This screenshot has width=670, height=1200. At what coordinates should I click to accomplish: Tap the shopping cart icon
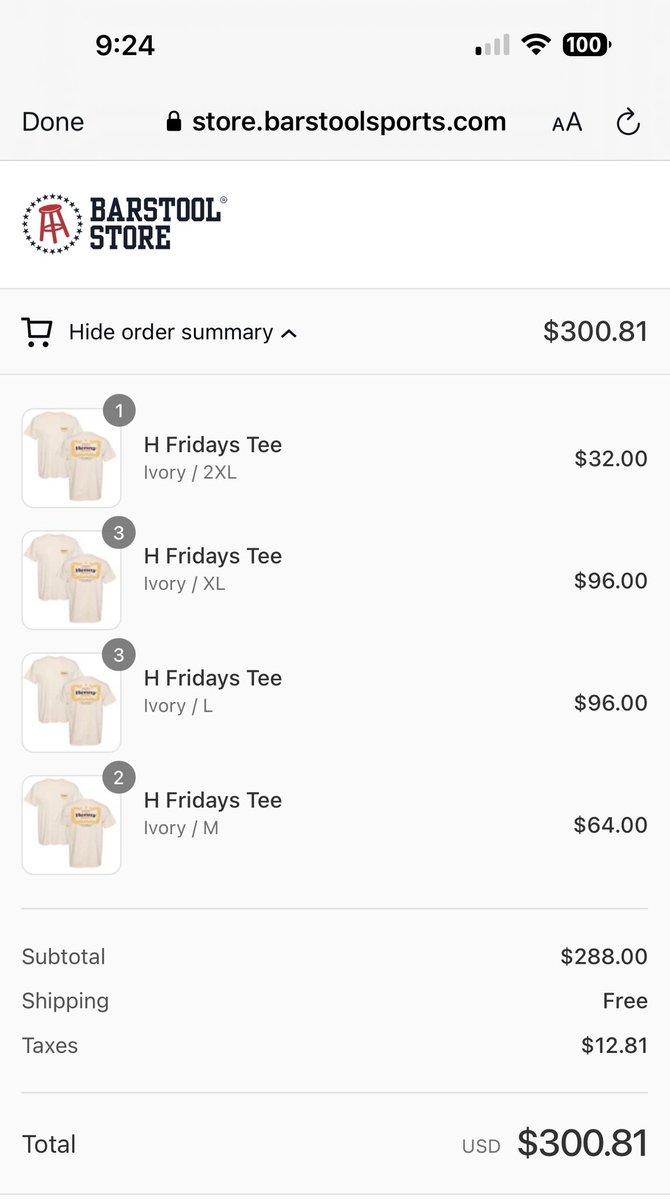tap(38, 332)
